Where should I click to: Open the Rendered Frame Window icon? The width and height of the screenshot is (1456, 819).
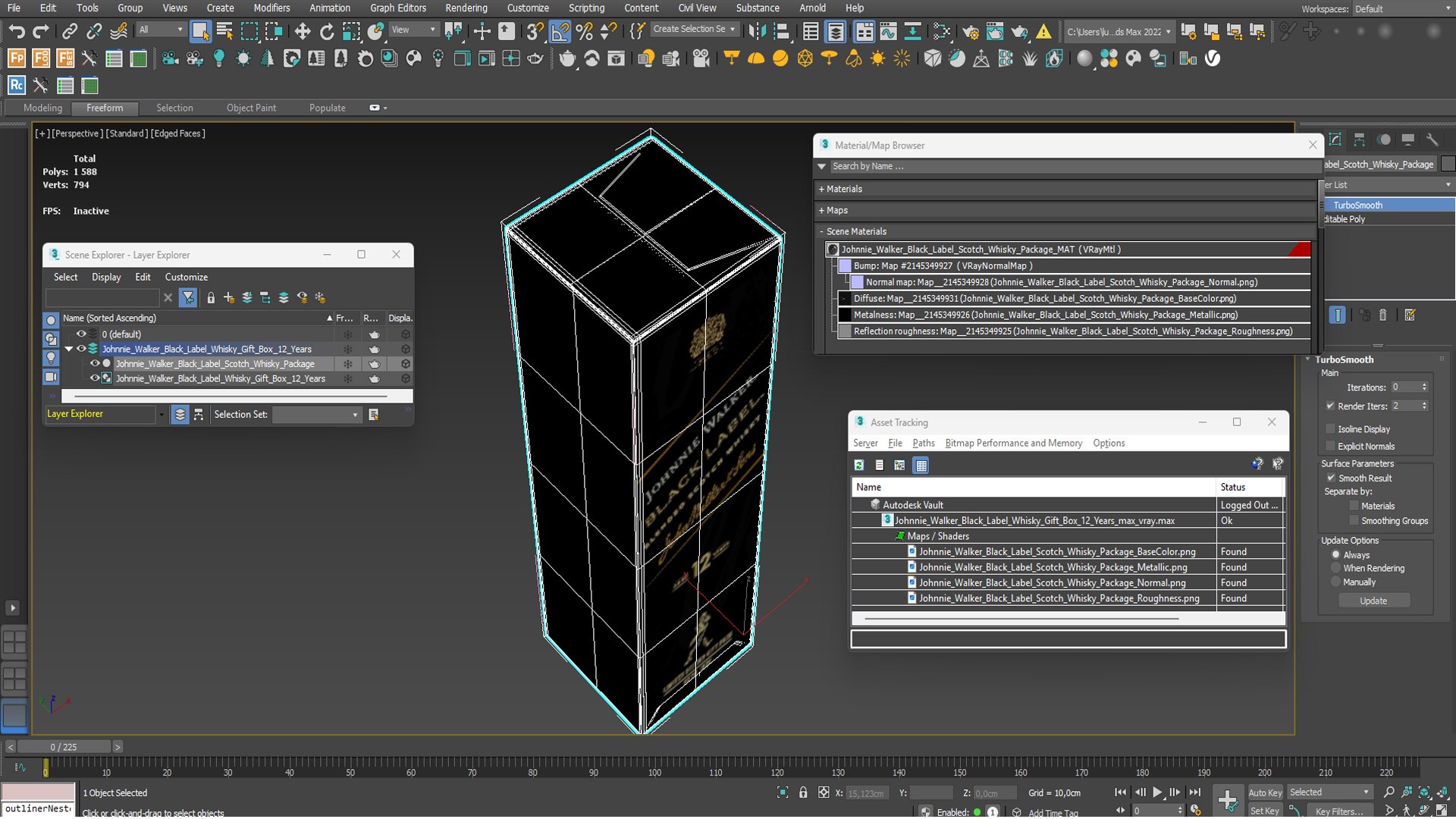point(995,31)
